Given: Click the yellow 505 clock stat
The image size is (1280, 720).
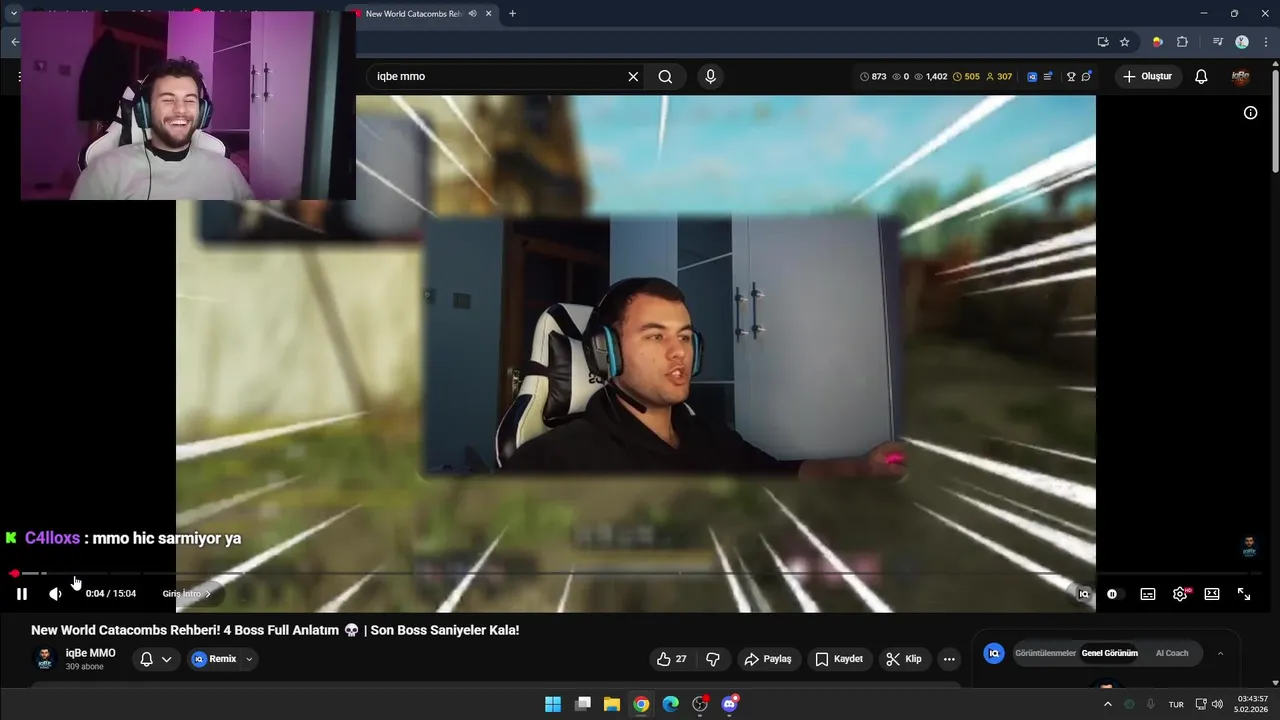Looking at the screenshot, I should (966, 76).
